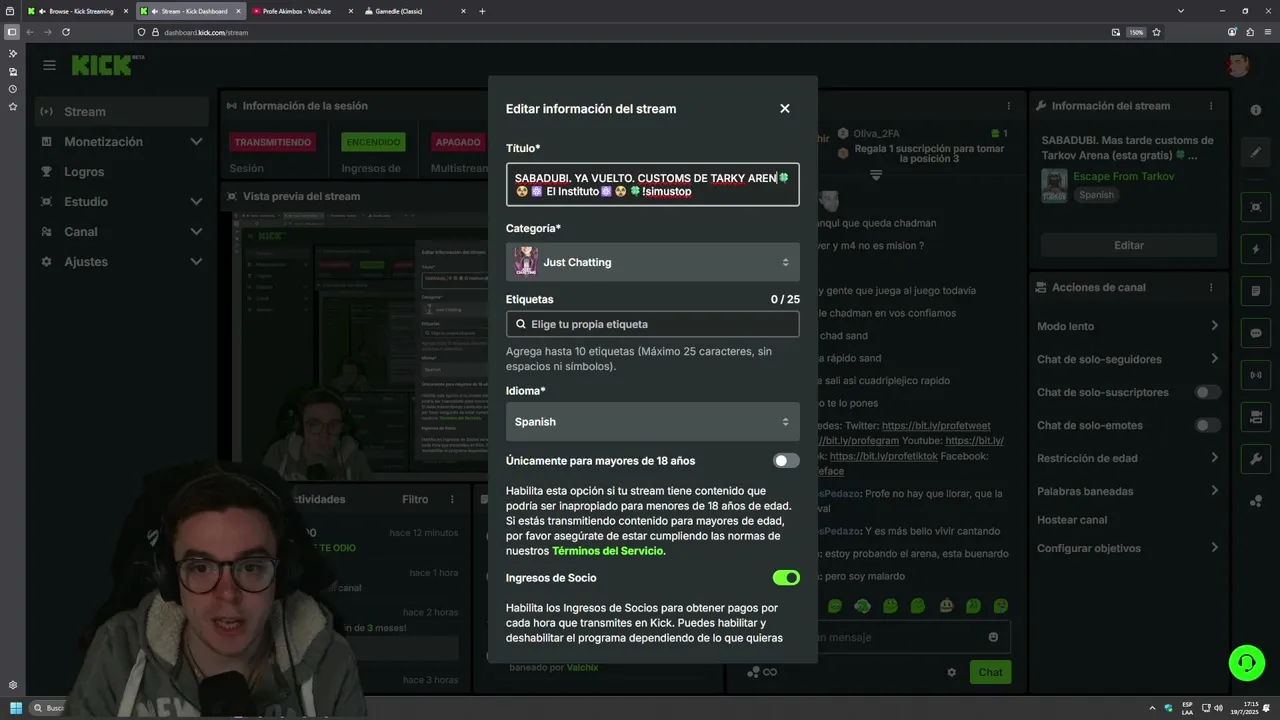Open Palabras baneadas settings
1280x720 pixels.
click(1128, 491)
